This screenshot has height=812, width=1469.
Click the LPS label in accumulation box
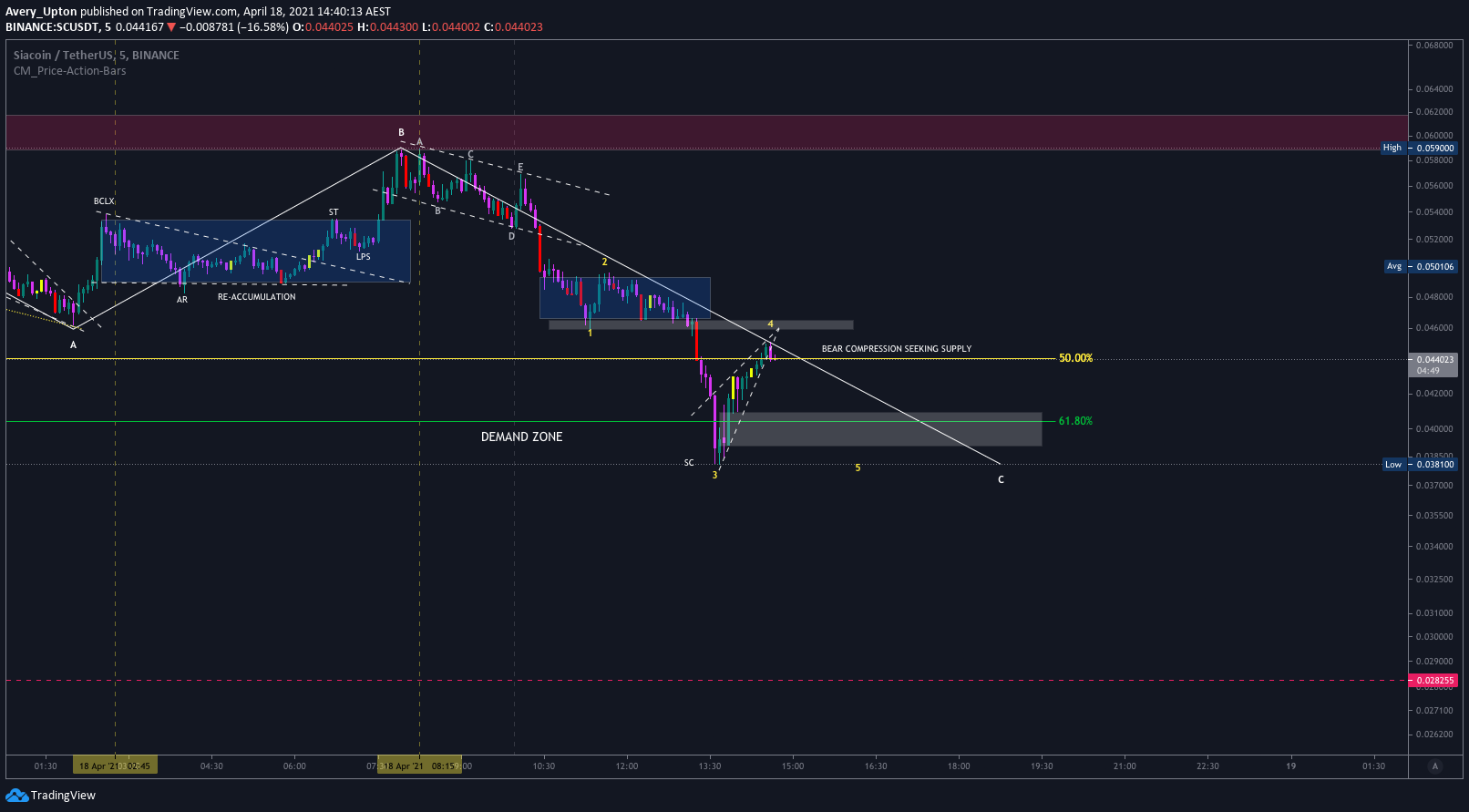[364, 257]
